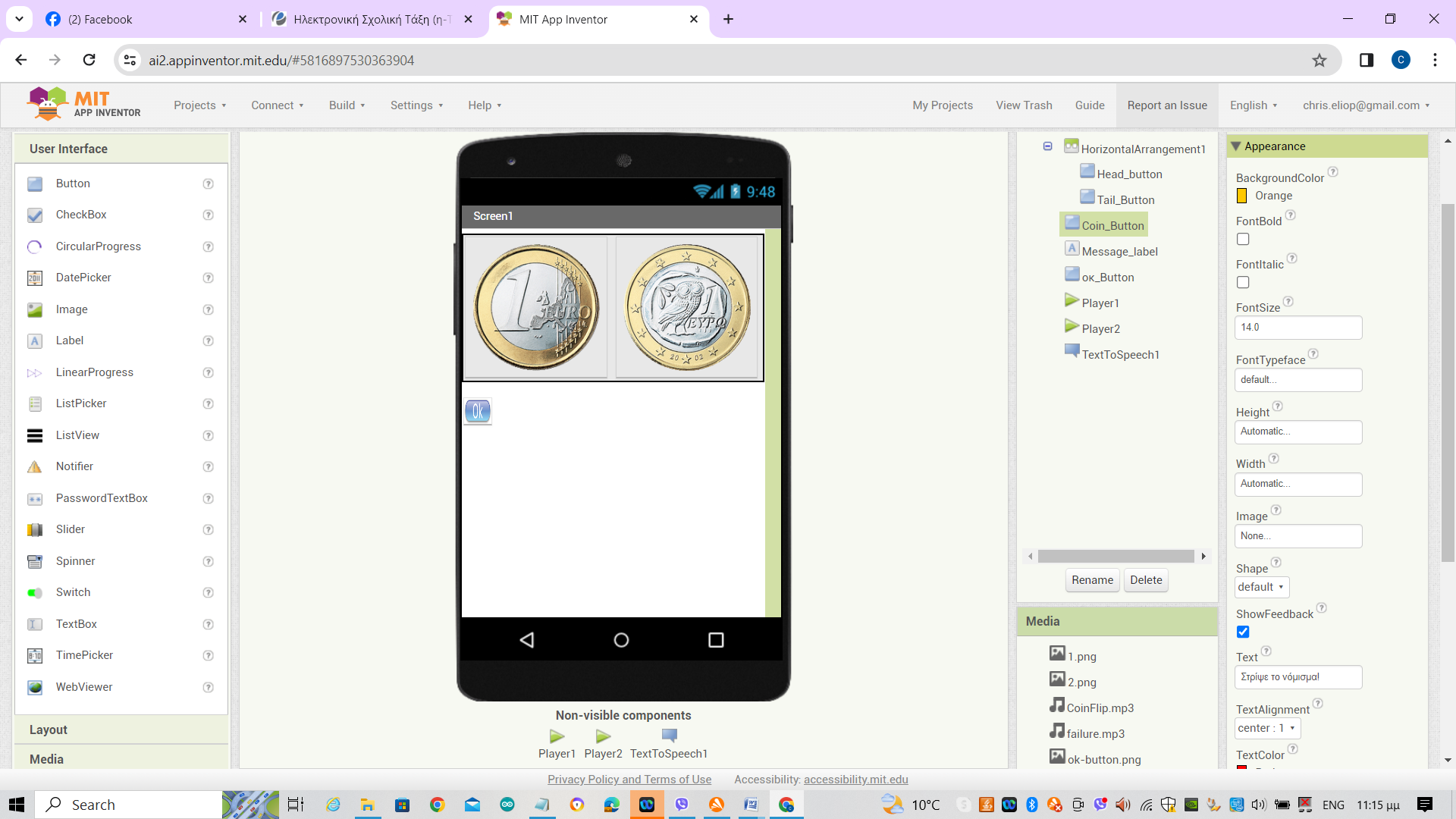Open View Trash
Screen dimensions: 1456x819
(x=1024, y=105)
